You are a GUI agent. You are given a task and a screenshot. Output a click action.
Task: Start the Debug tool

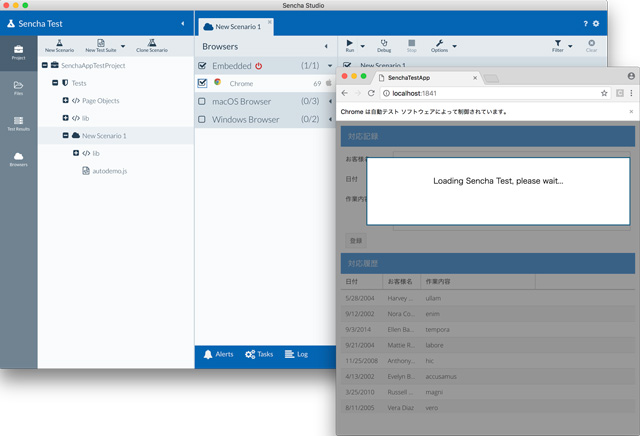(384, 45)
